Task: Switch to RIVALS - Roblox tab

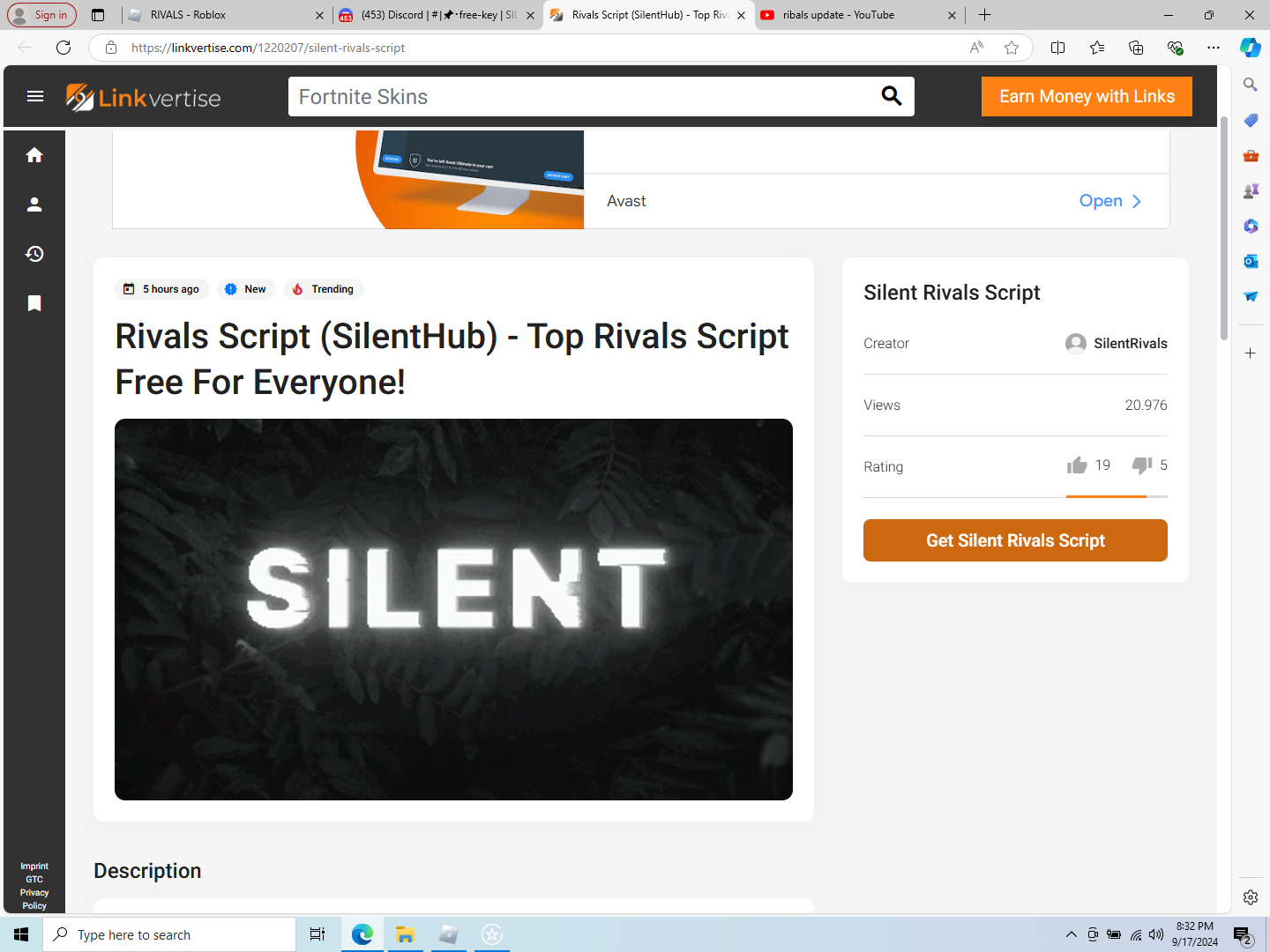Action: tap(228, 15)
